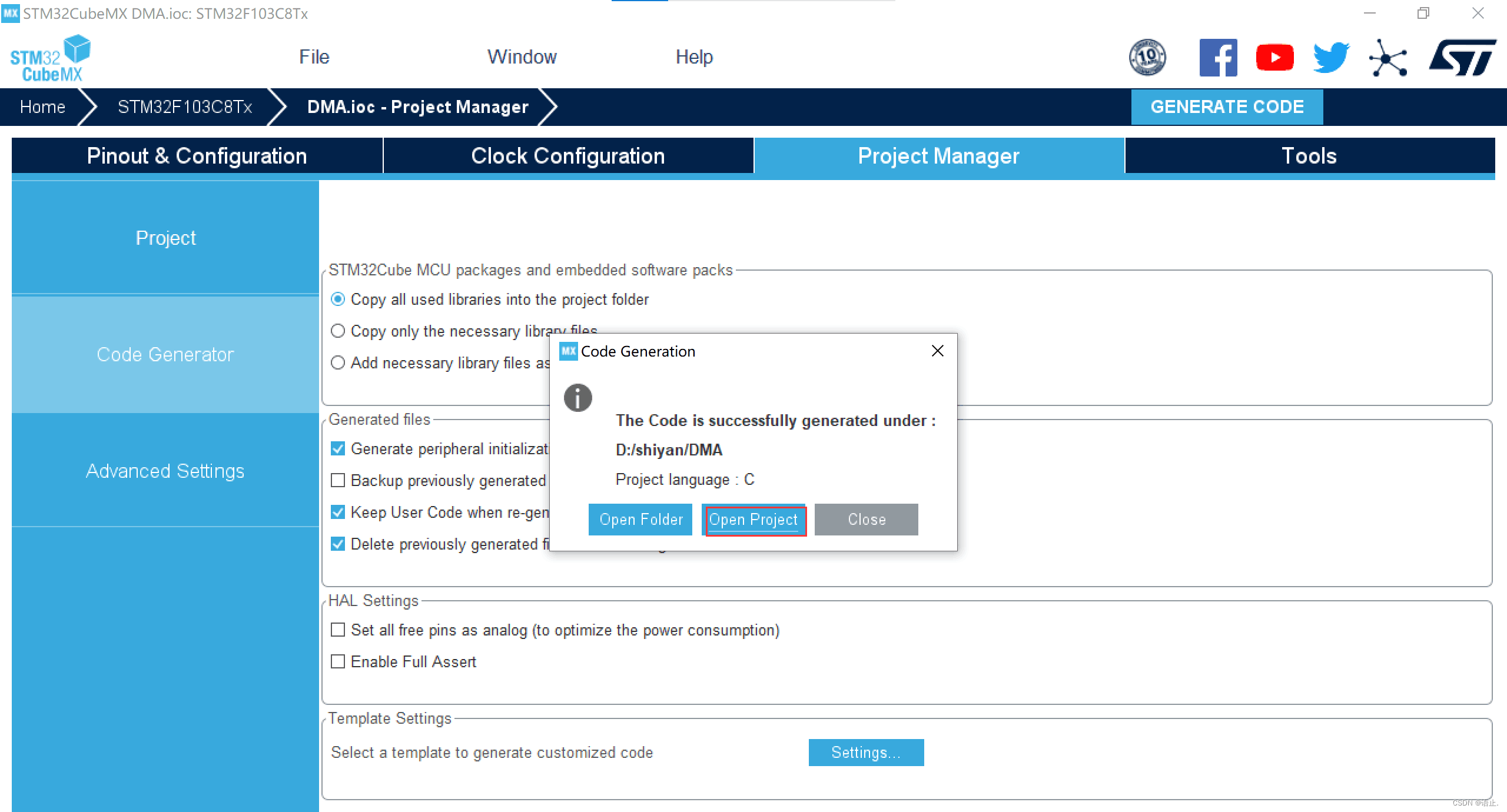Viewport: 1507px width, 812px height.
Task: Select 'Copy only the necessary library files' option
Action: 338,331
